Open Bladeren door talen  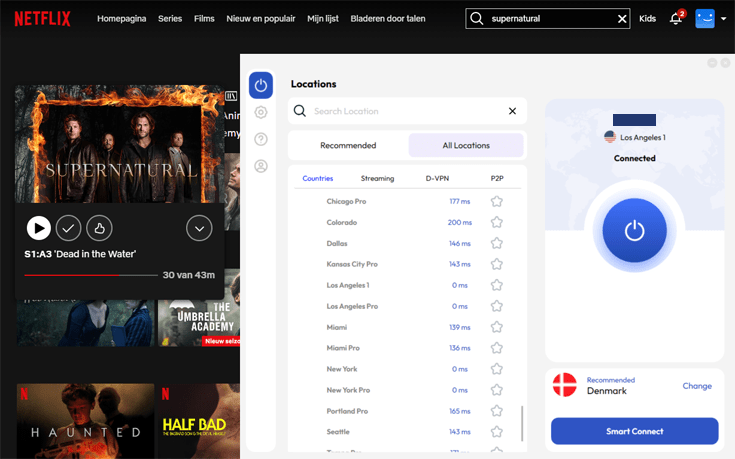click(x=388, y=19)
